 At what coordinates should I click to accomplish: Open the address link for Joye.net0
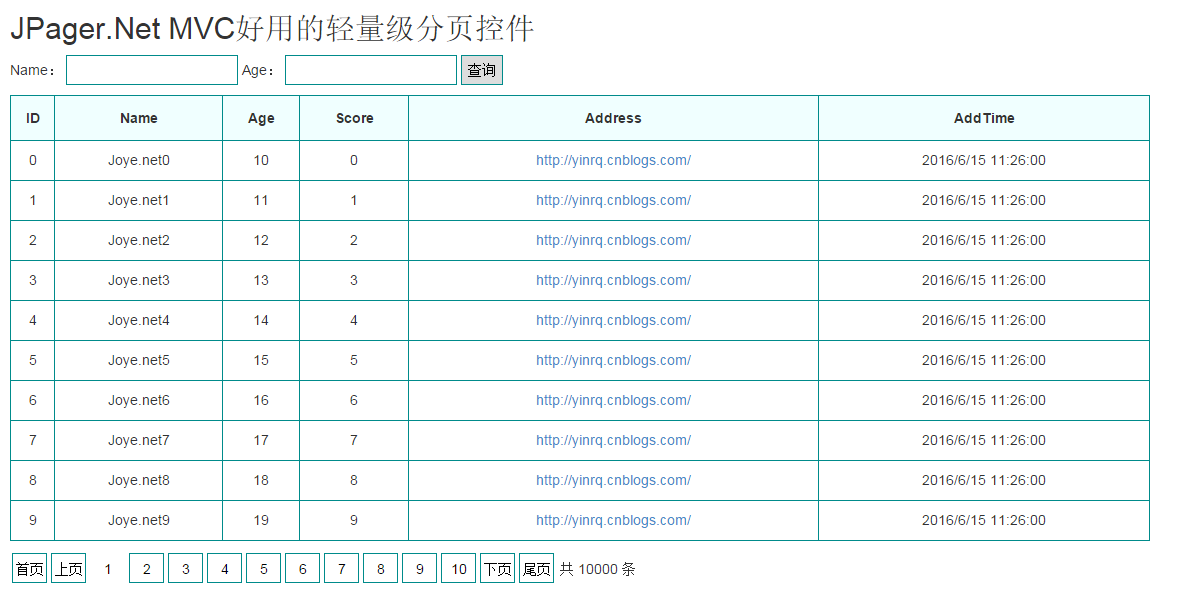click(x=613, y=160)
